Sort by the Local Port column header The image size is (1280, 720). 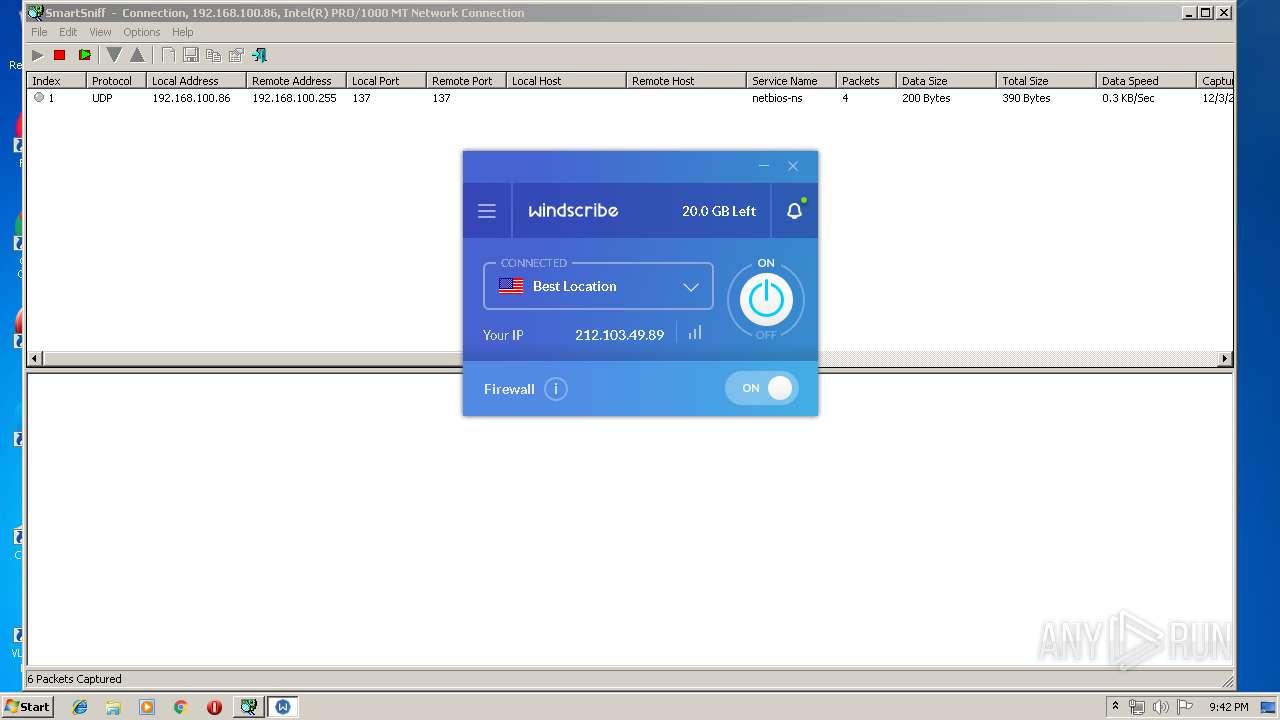(386, 81)
